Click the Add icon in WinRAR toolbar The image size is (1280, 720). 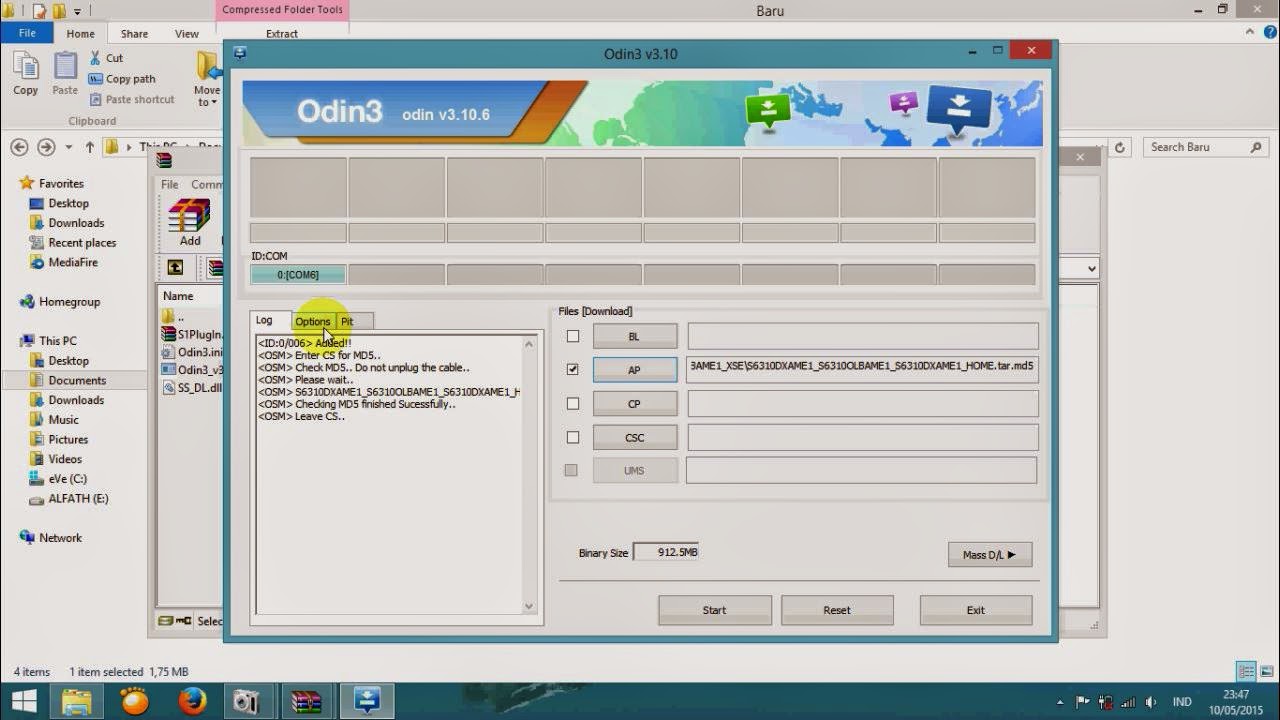coord(189,215)
